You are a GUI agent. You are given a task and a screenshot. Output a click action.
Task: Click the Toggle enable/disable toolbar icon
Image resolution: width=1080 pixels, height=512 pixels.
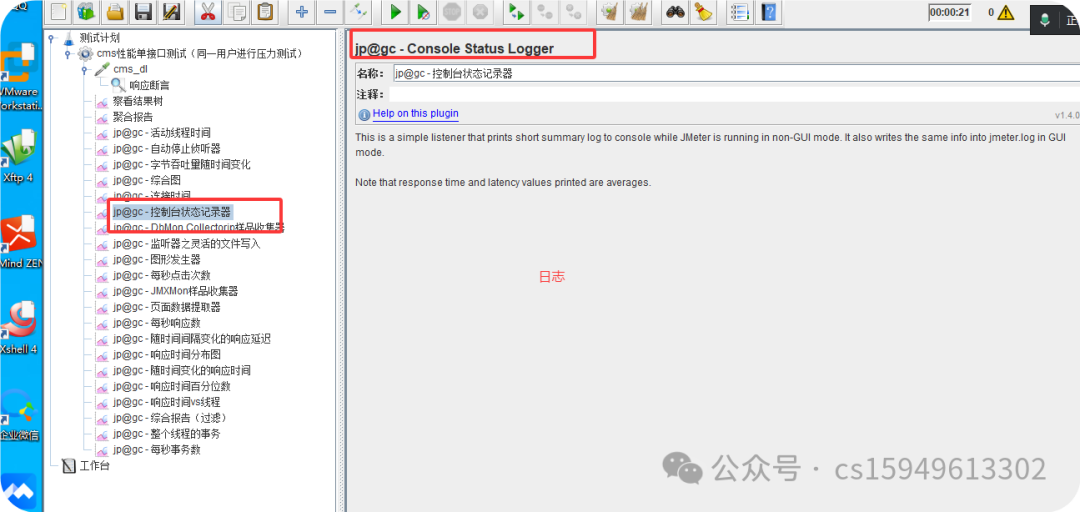click(x=359, y=11)
